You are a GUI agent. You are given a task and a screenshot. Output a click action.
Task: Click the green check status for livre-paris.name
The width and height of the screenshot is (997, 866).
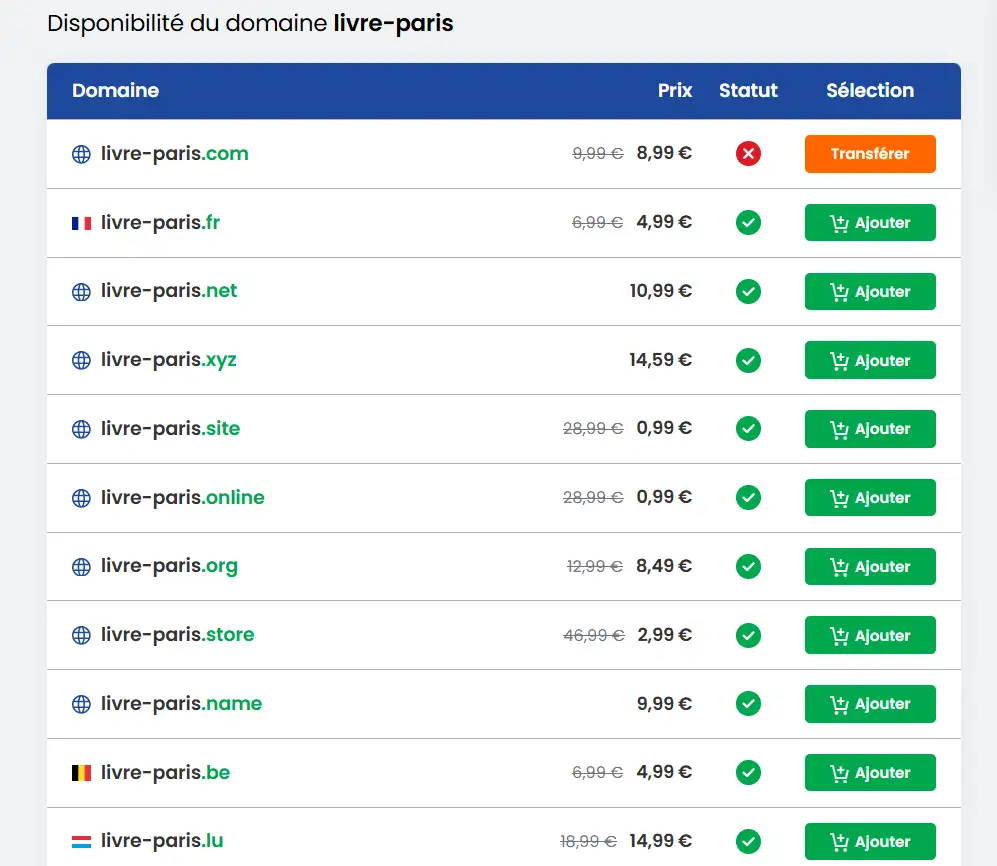click(x=748, y=703)
